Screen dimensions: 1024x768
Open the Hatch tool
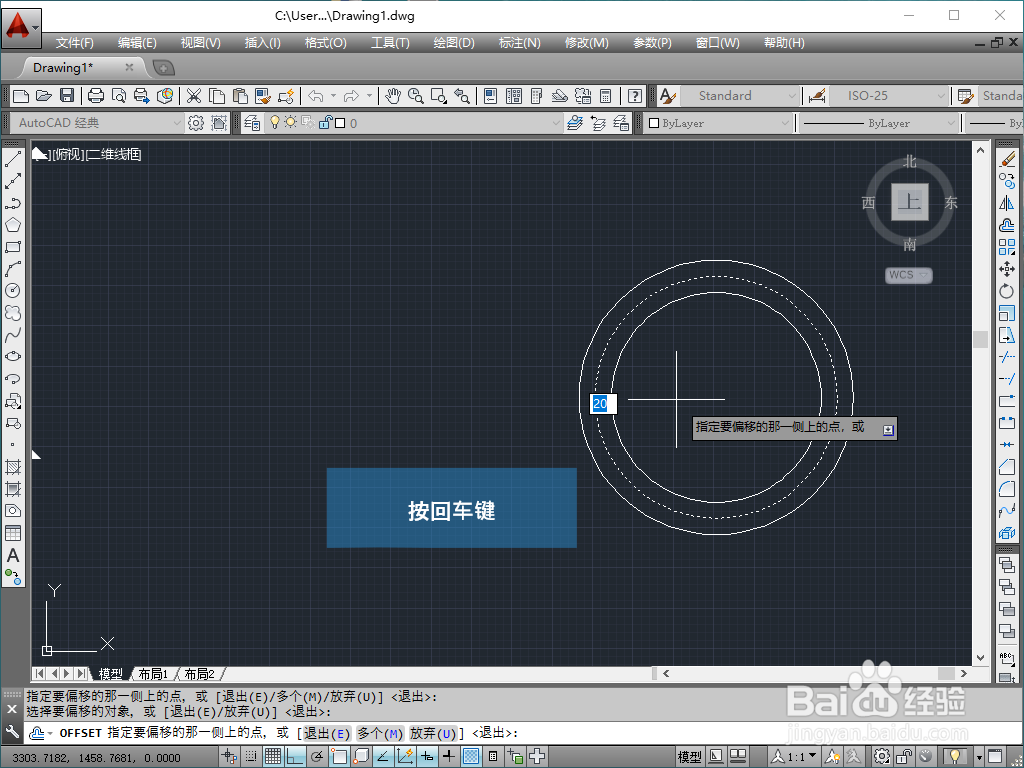(13, 466)
